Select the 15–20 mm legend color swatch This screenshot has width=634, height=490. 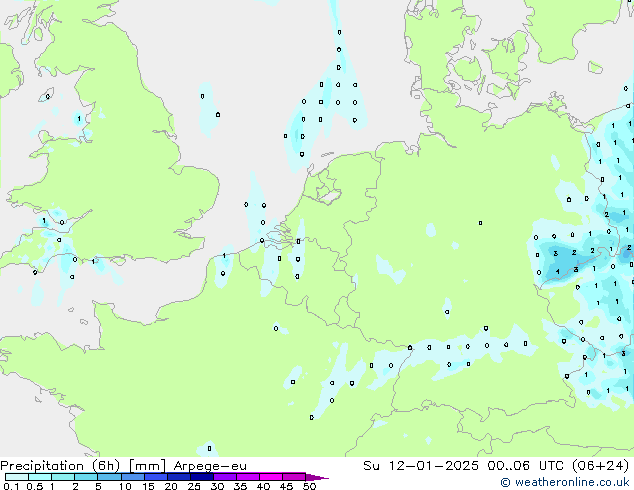156,477
